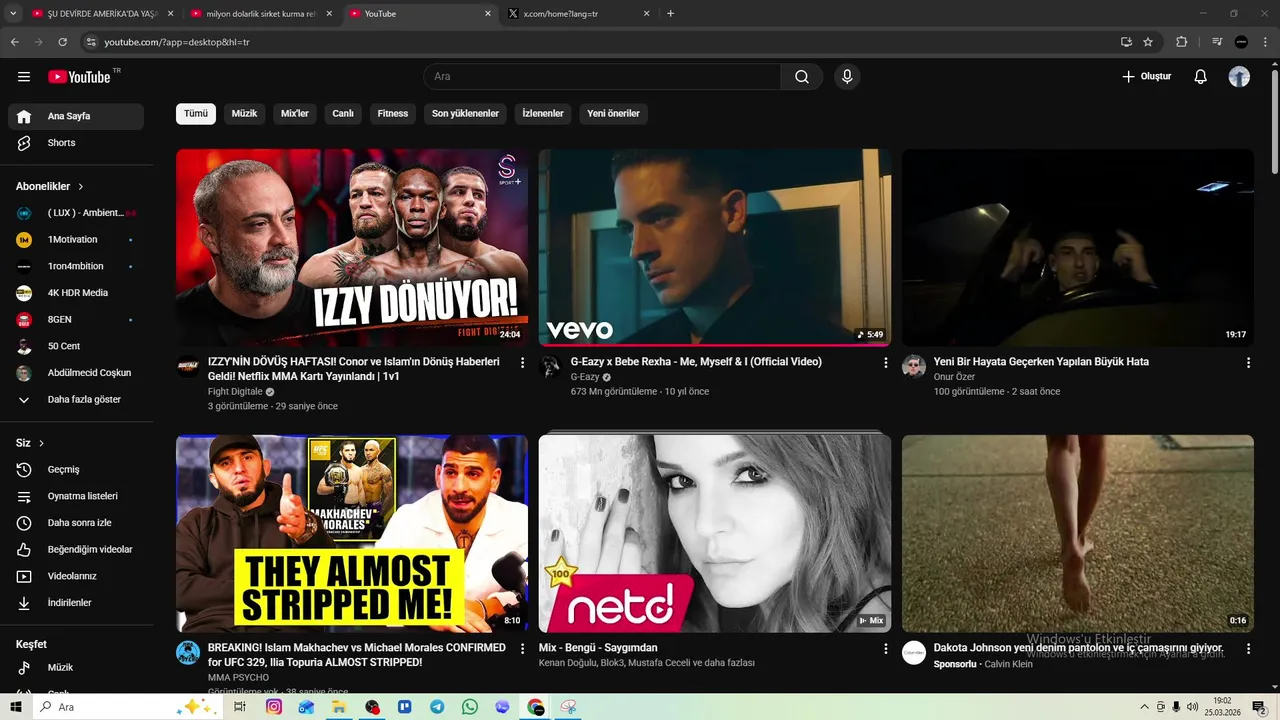Select the Mix'ler filter chip
The image size is (1280, 720).
tap(295, 114)
